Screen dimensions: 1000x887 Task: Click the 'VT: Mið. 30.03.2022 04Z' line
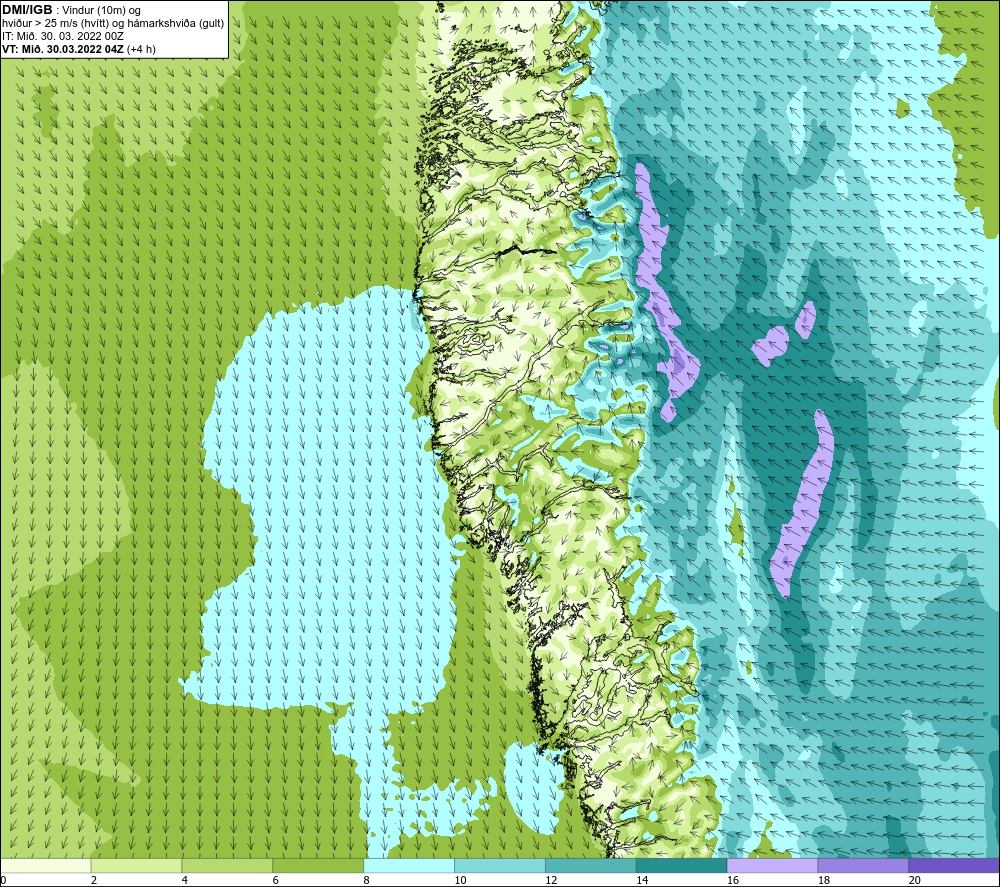tap(78, 49)
